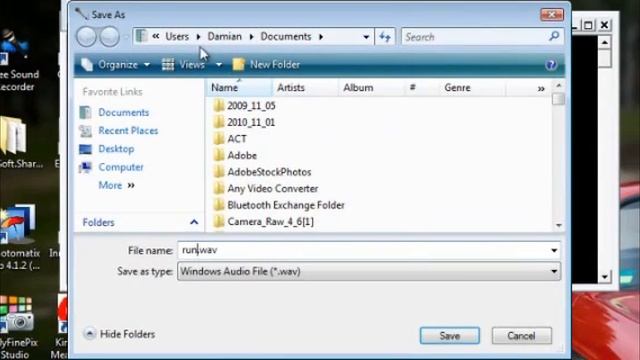
Task: Click the Adobe folder icon
Action: click(219, 155)
